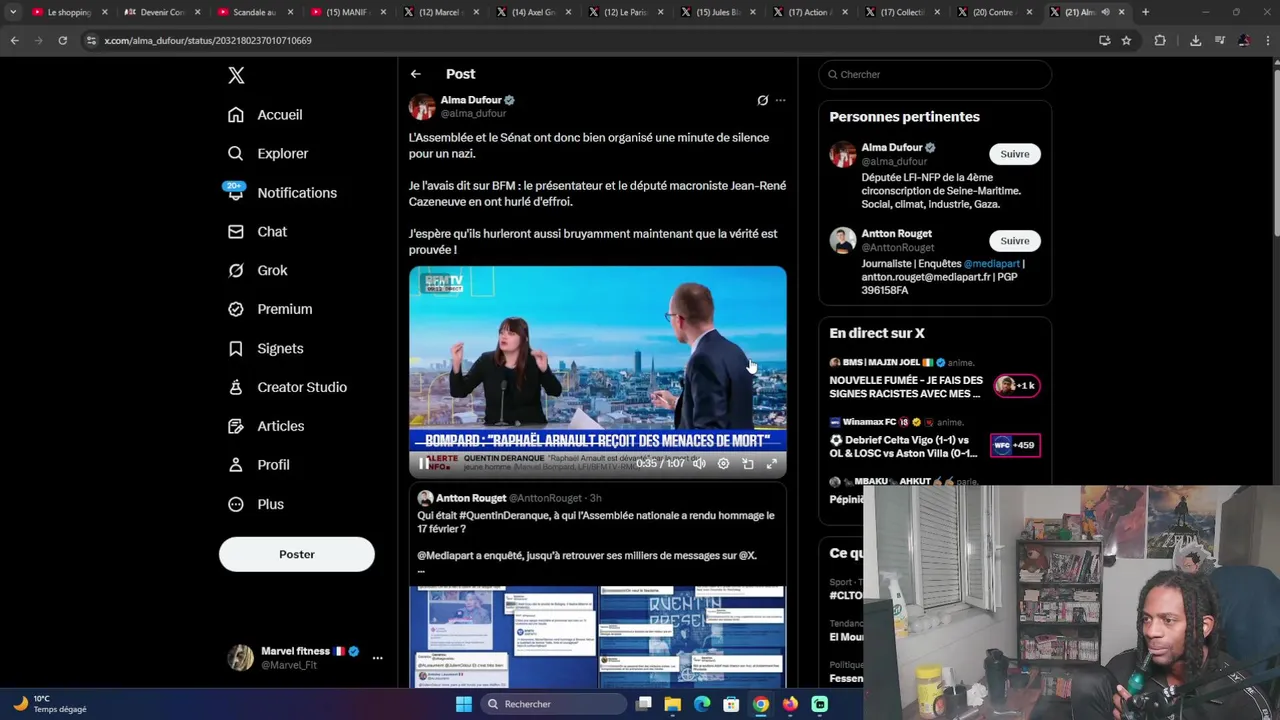Open weather widget 'Temps dégagé'
This screenshot has width=1280, height=720.
point(50,704)
